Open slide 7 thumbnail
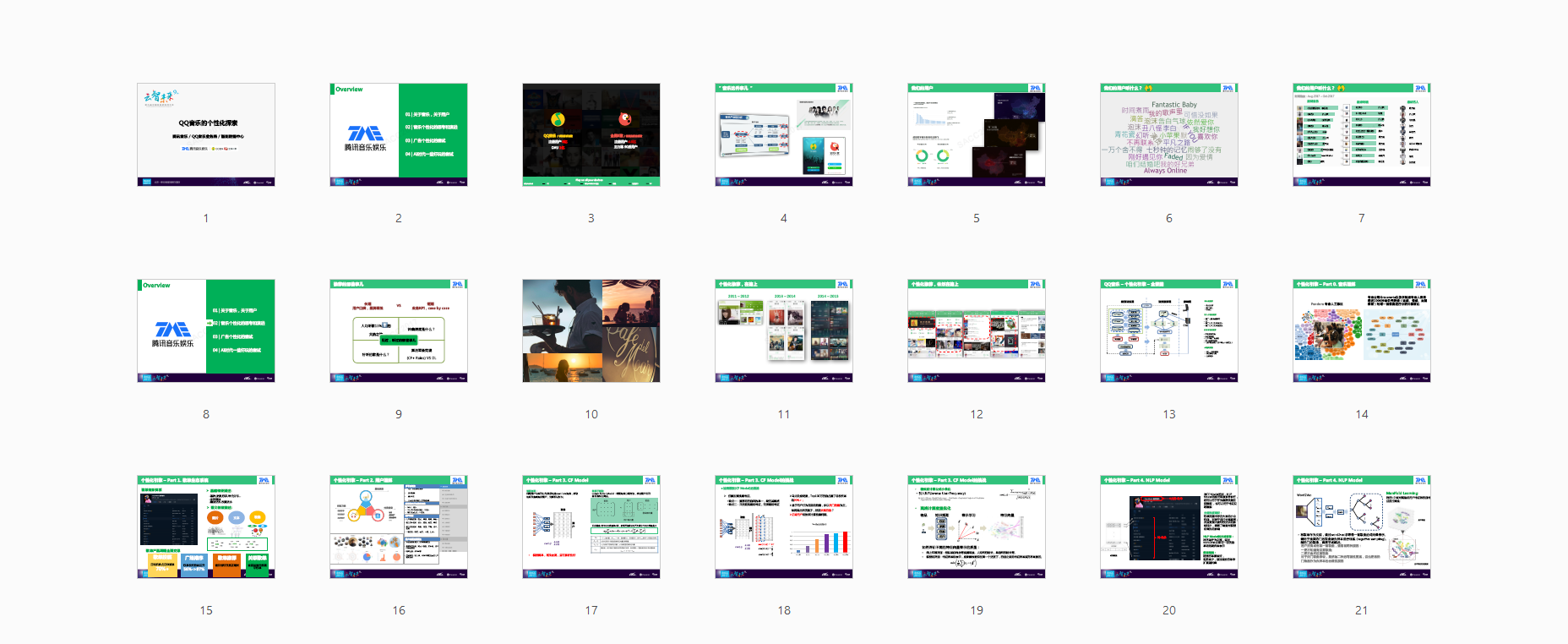The image size is (1568, 644). pyautogui.click(x=1362, y=134)
